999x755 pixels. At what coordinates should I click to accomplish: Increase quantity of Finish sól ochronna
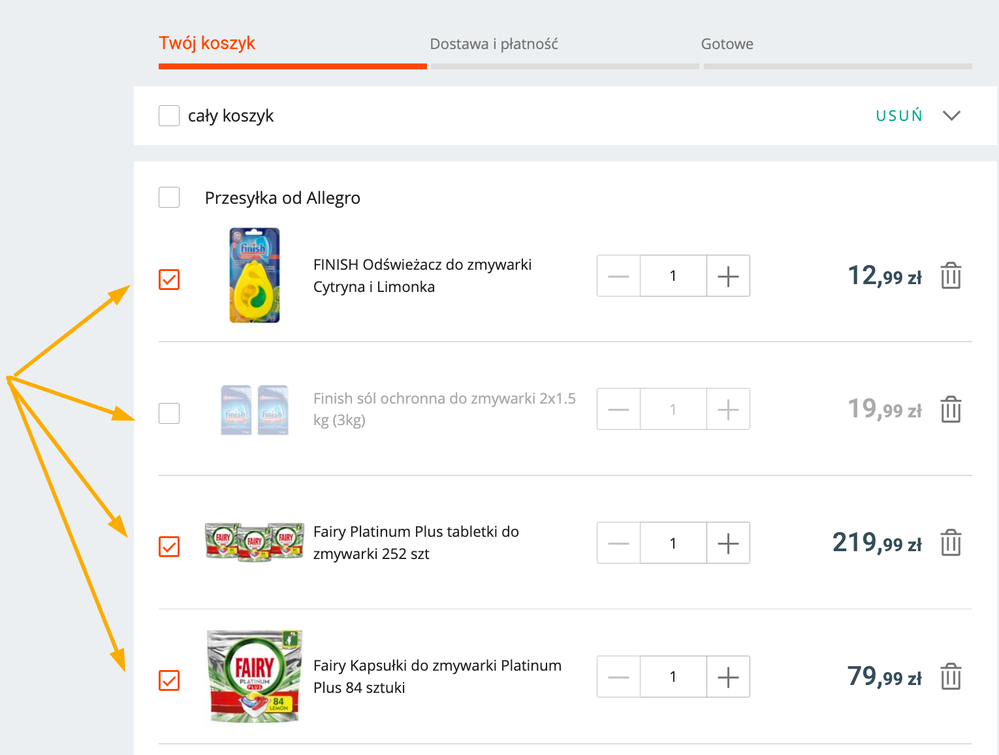click(728, 409)
